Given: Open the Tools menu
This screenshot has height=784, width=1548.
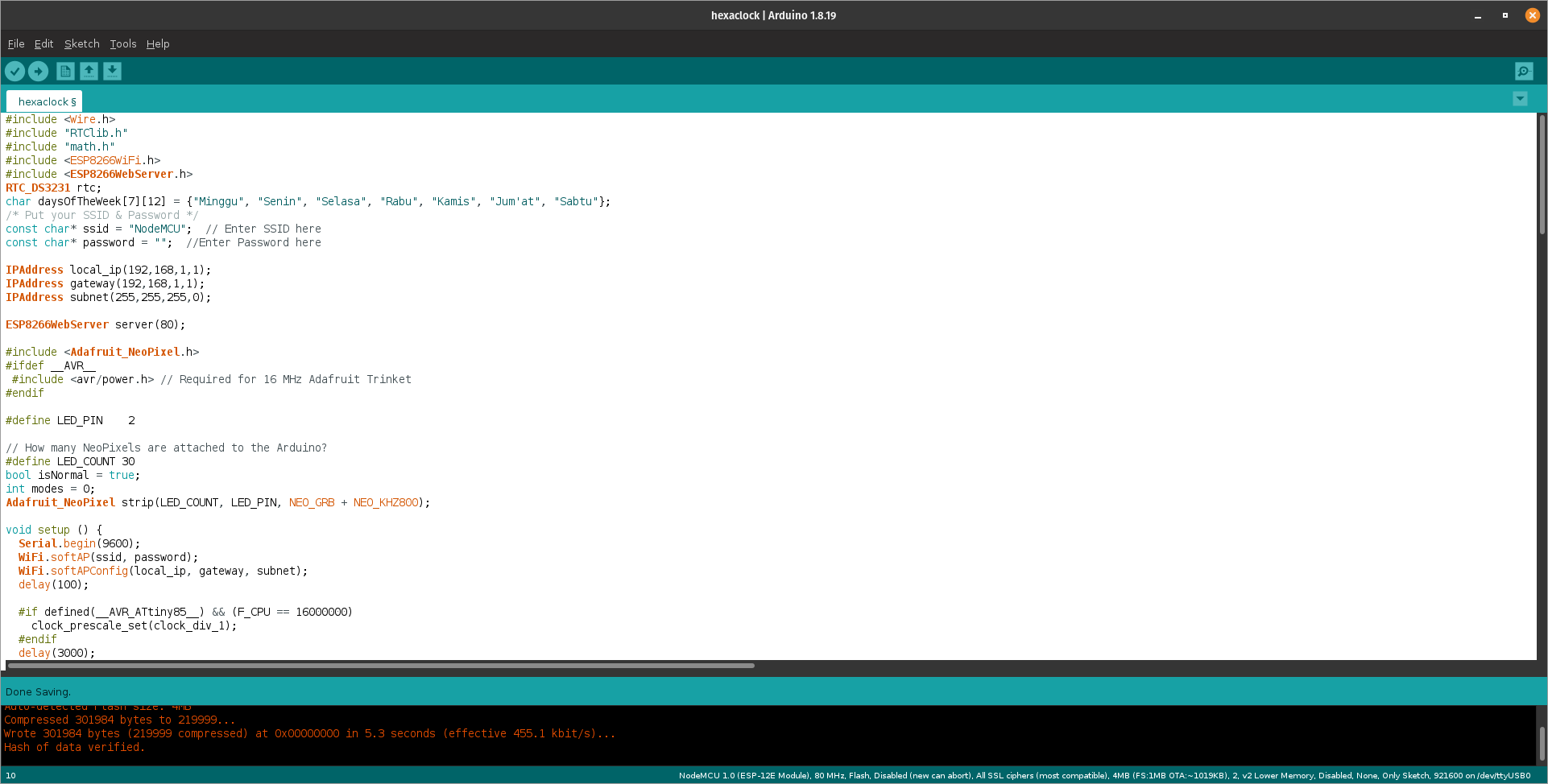Looking at the screenshot, I should 123,44.
